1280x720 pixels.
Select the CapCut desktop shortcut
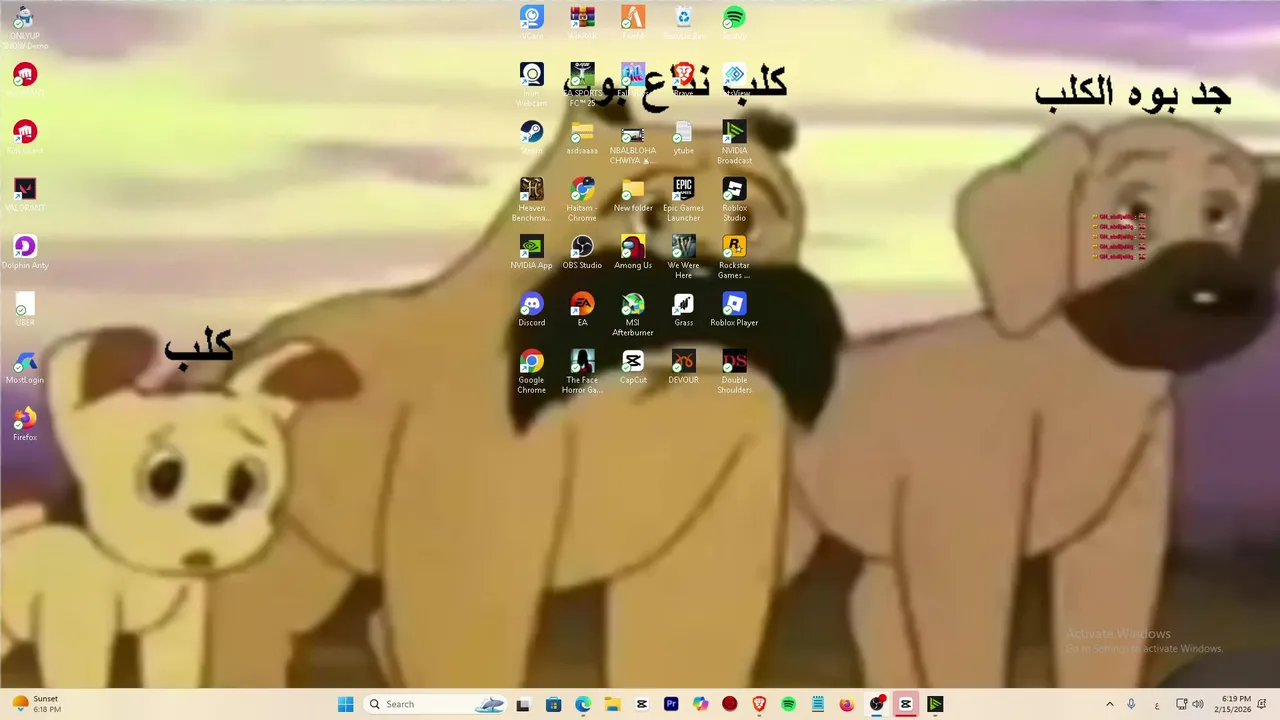(633, 366)
